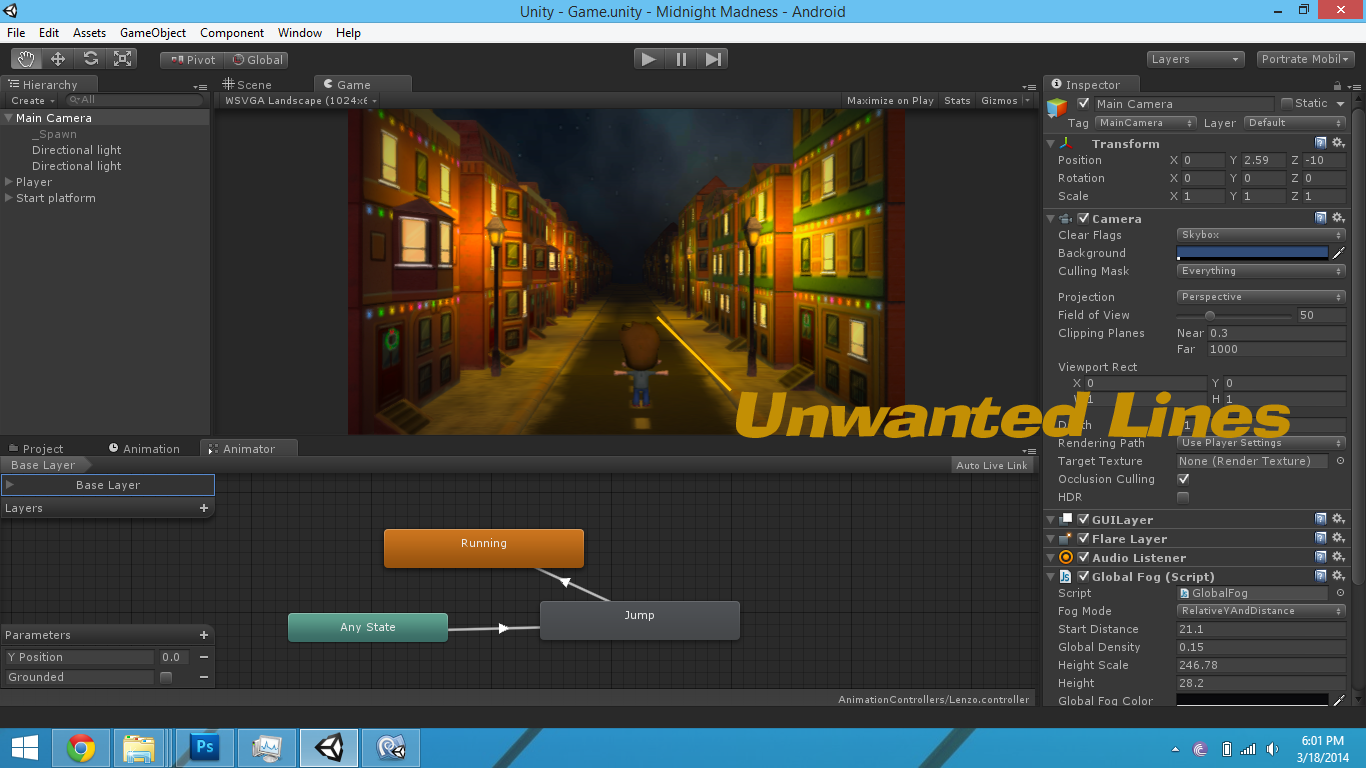
Task: Select the Hand tool in the toolbar
Action: coord(26,59)
